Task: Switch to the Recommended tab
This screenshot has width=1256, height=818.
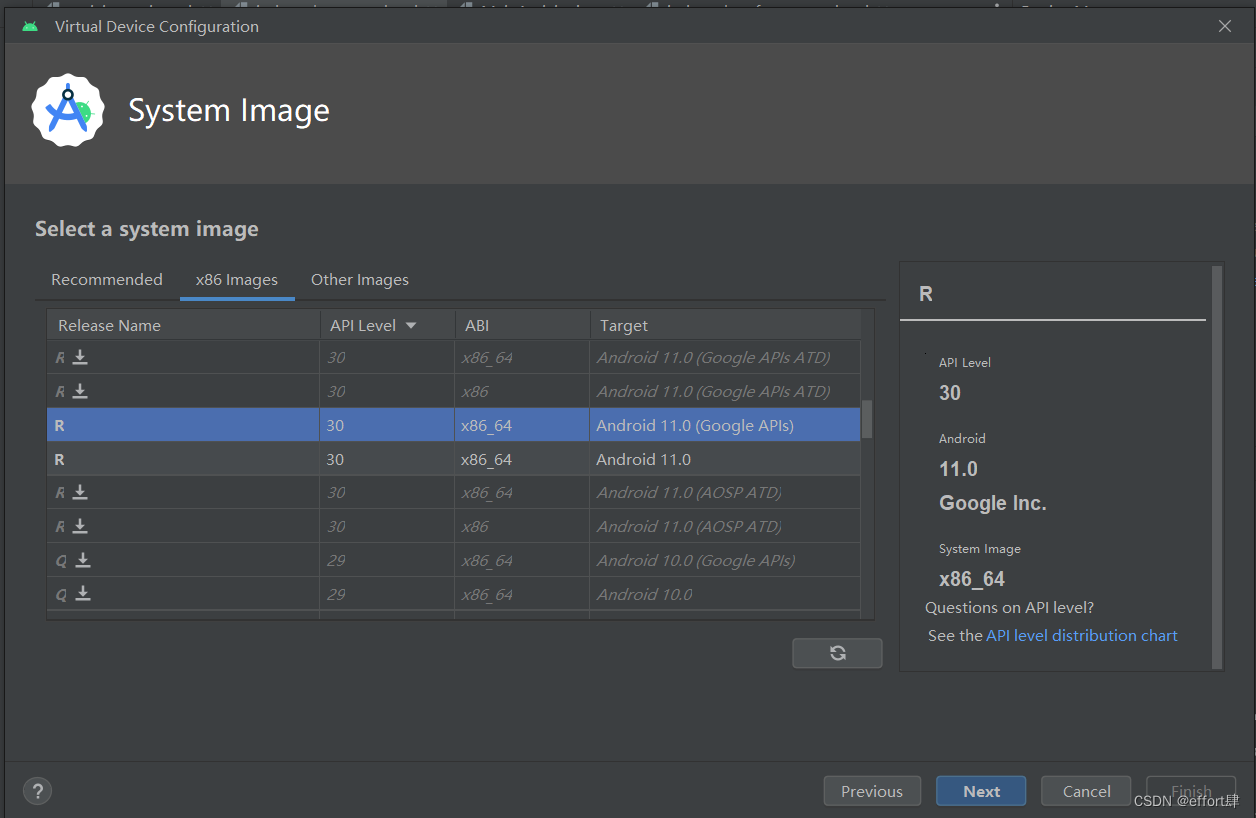Action: tap(107, 280)
